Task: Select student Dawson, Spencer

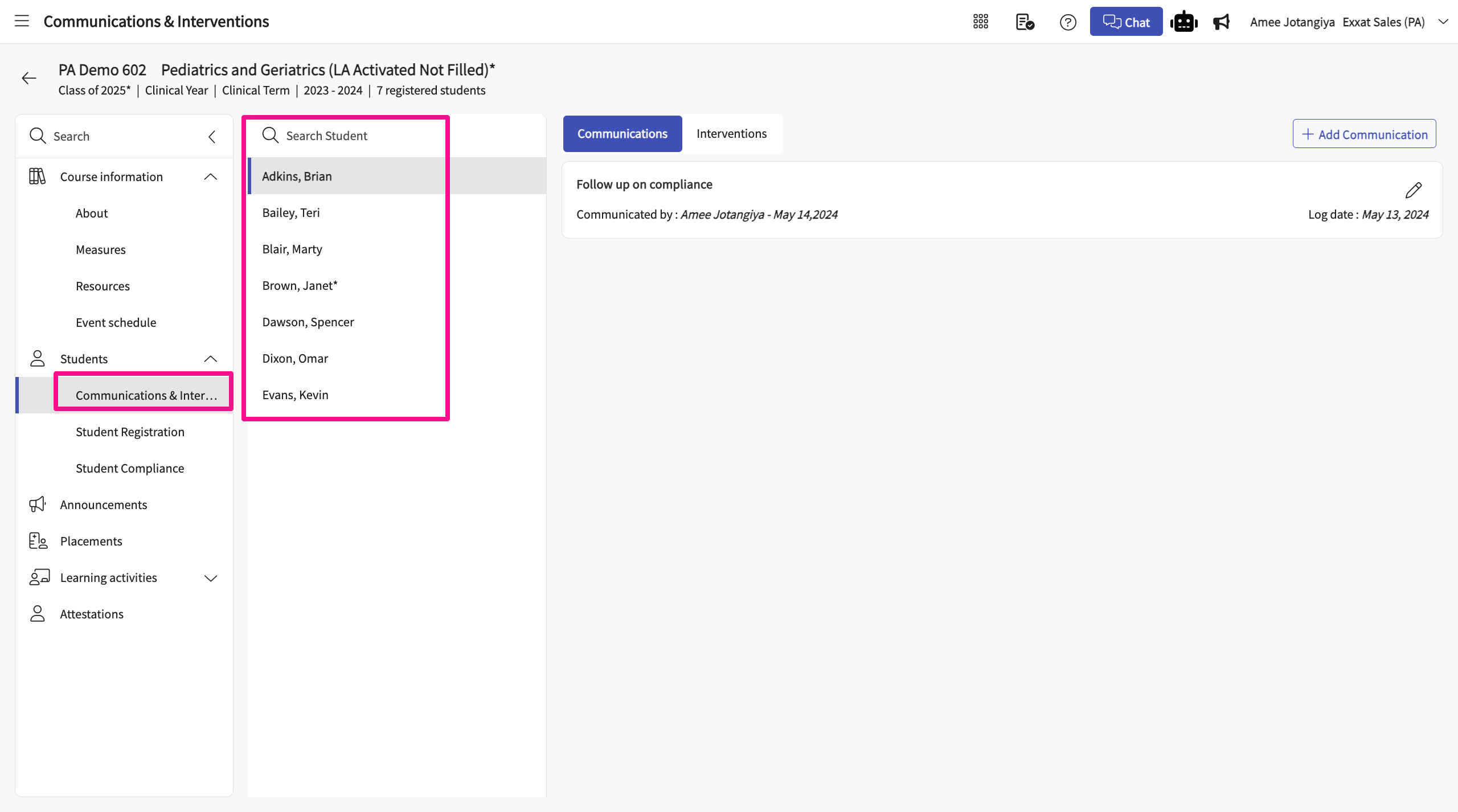Action: click(308, 322)
